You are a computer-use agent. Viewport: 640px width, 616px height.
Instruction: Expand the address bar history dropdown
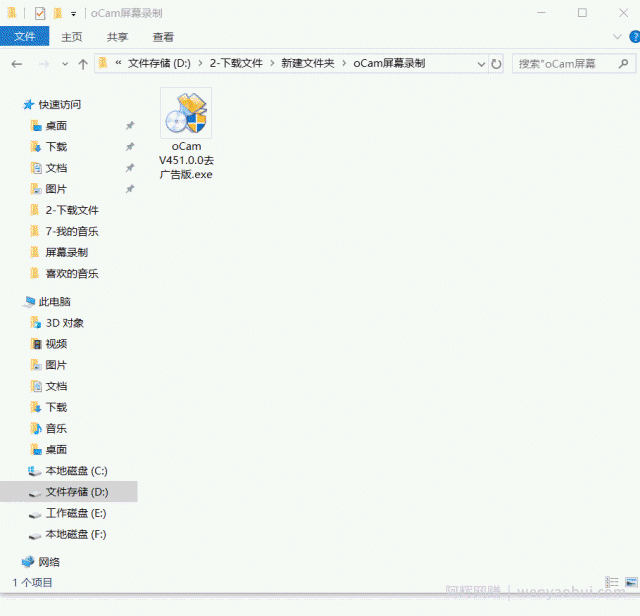click(481, 64)
